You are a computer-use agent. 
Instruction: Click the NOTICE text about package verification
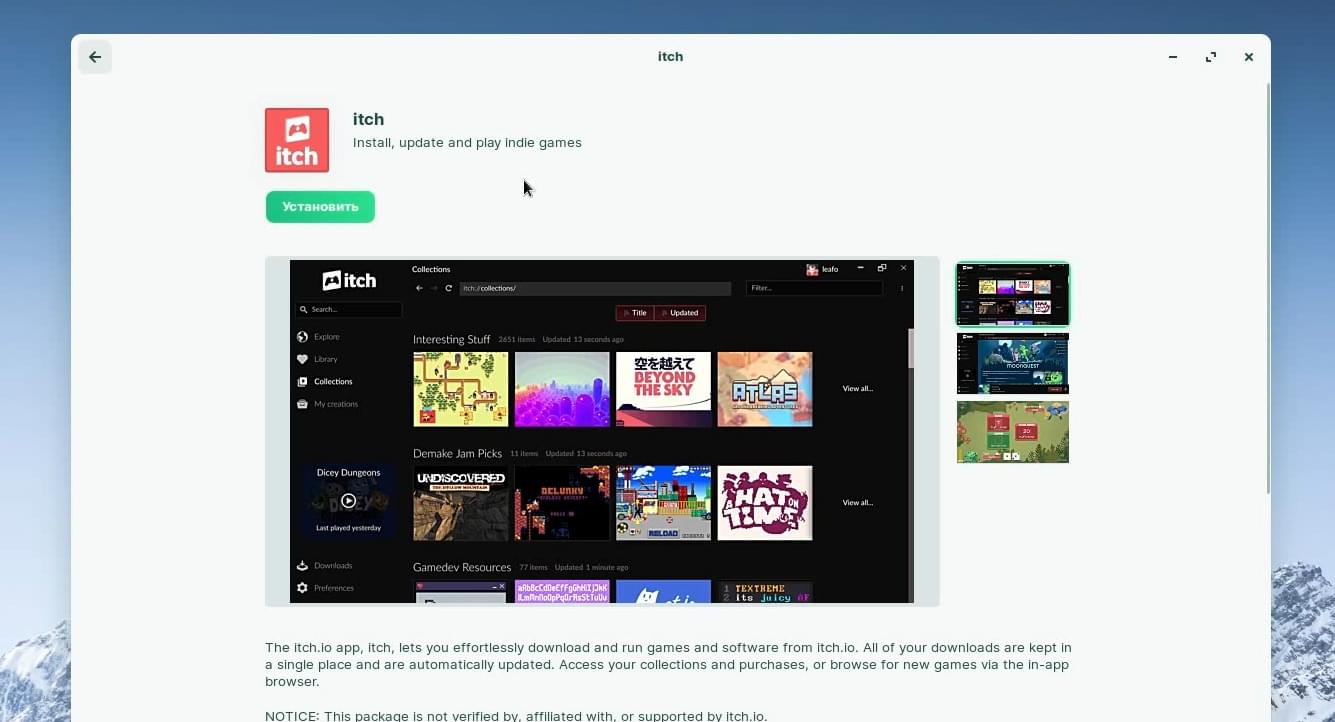[x=516, y=716]
